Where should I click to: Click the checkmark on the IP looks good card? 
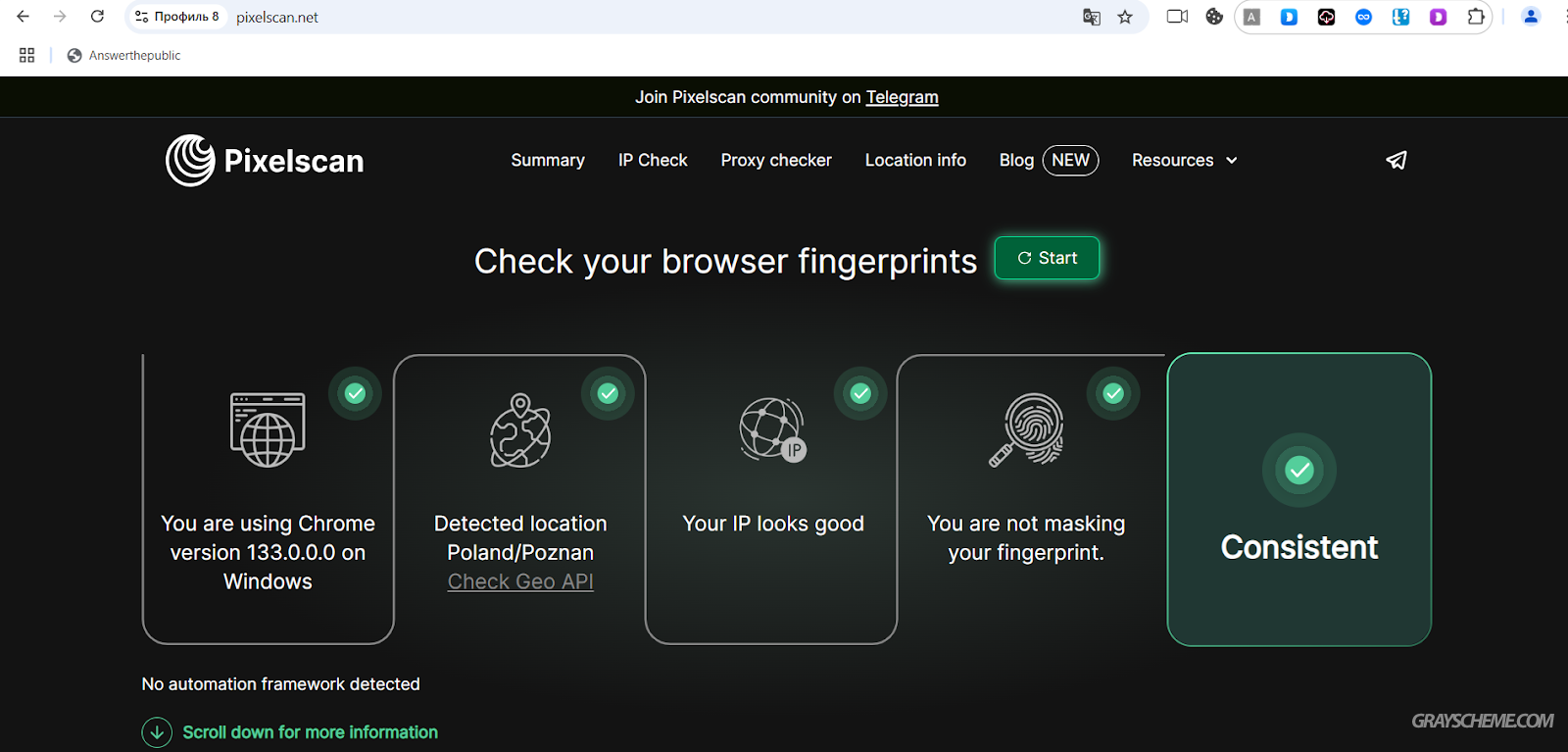coord(860,393)
